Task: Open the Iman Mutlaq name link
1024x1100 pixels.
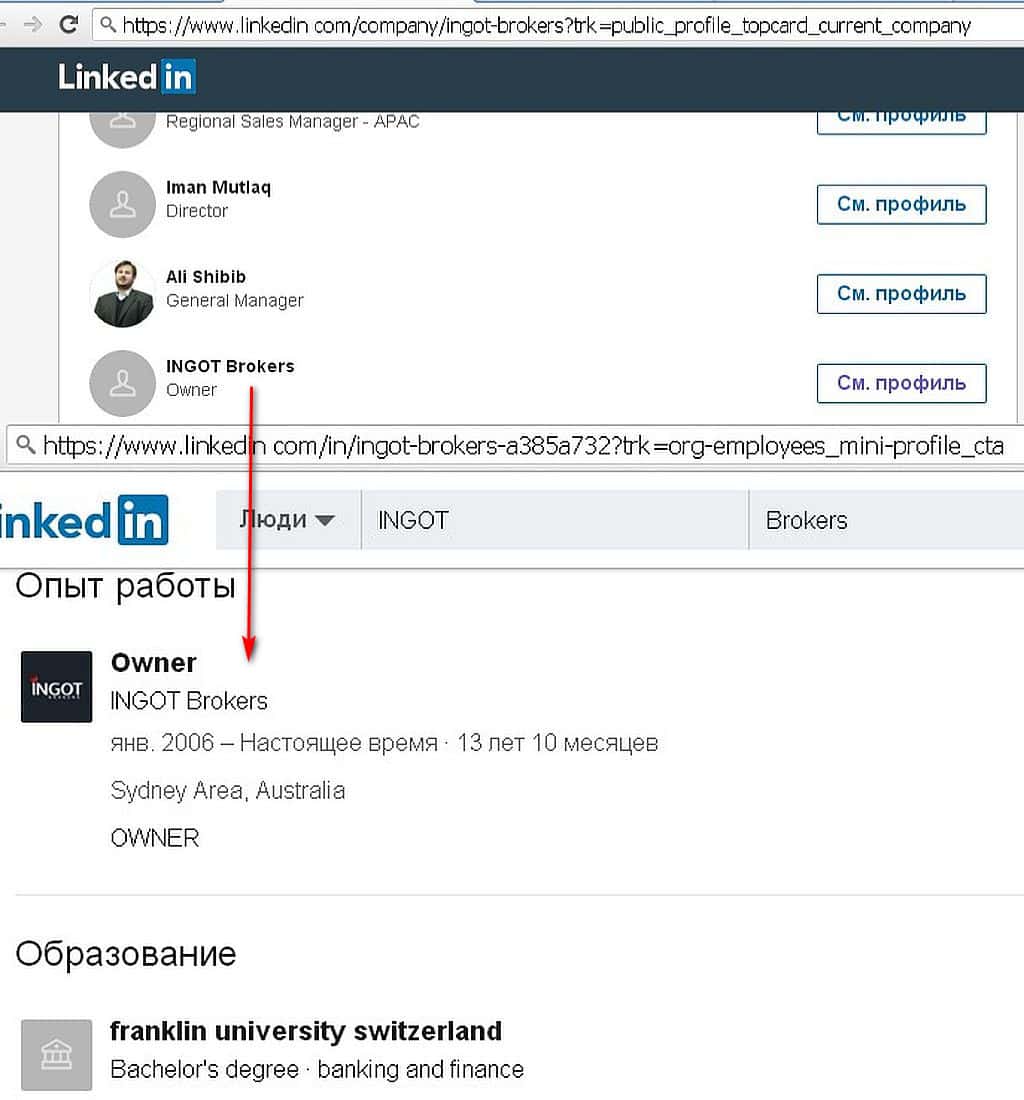Action: pos(218,187)
